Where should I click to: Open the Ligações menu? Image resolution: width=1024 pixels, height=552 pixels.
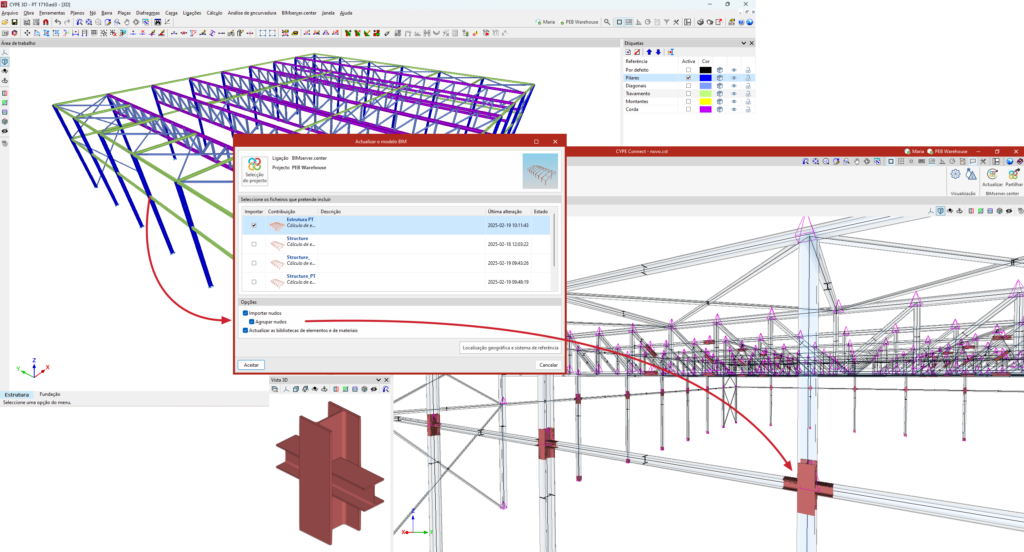point(192,13)
